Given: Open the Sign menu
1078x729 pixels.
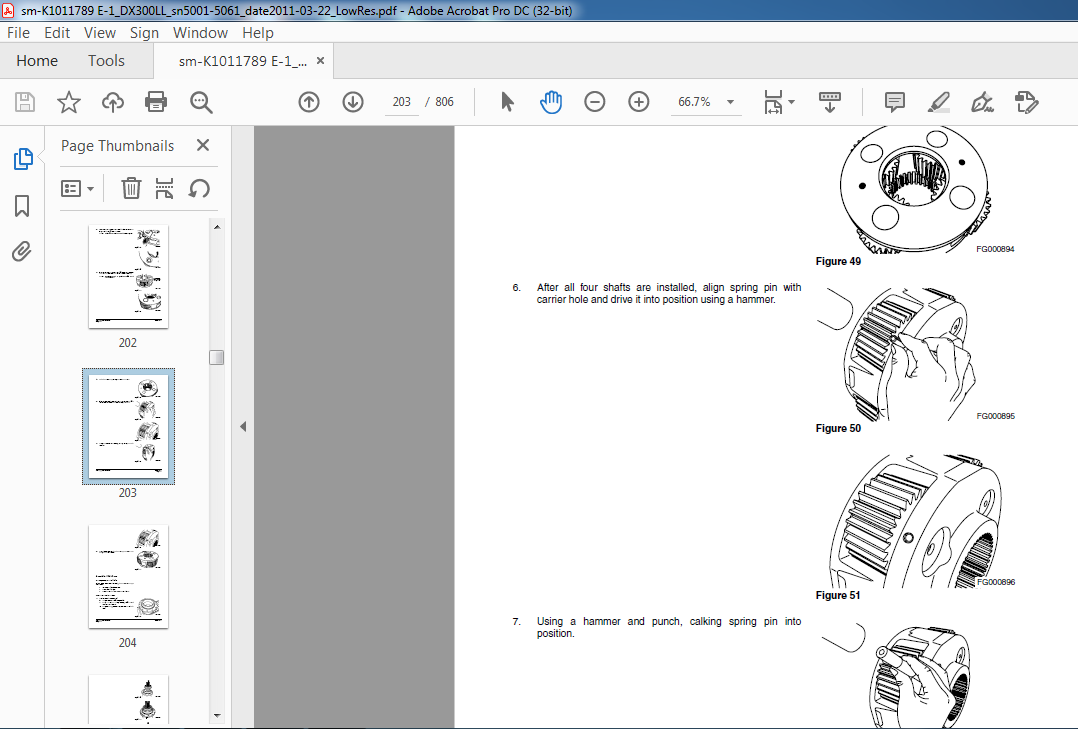Looking at the screenshot, I should pyautogui.click(x=144, y=33).
